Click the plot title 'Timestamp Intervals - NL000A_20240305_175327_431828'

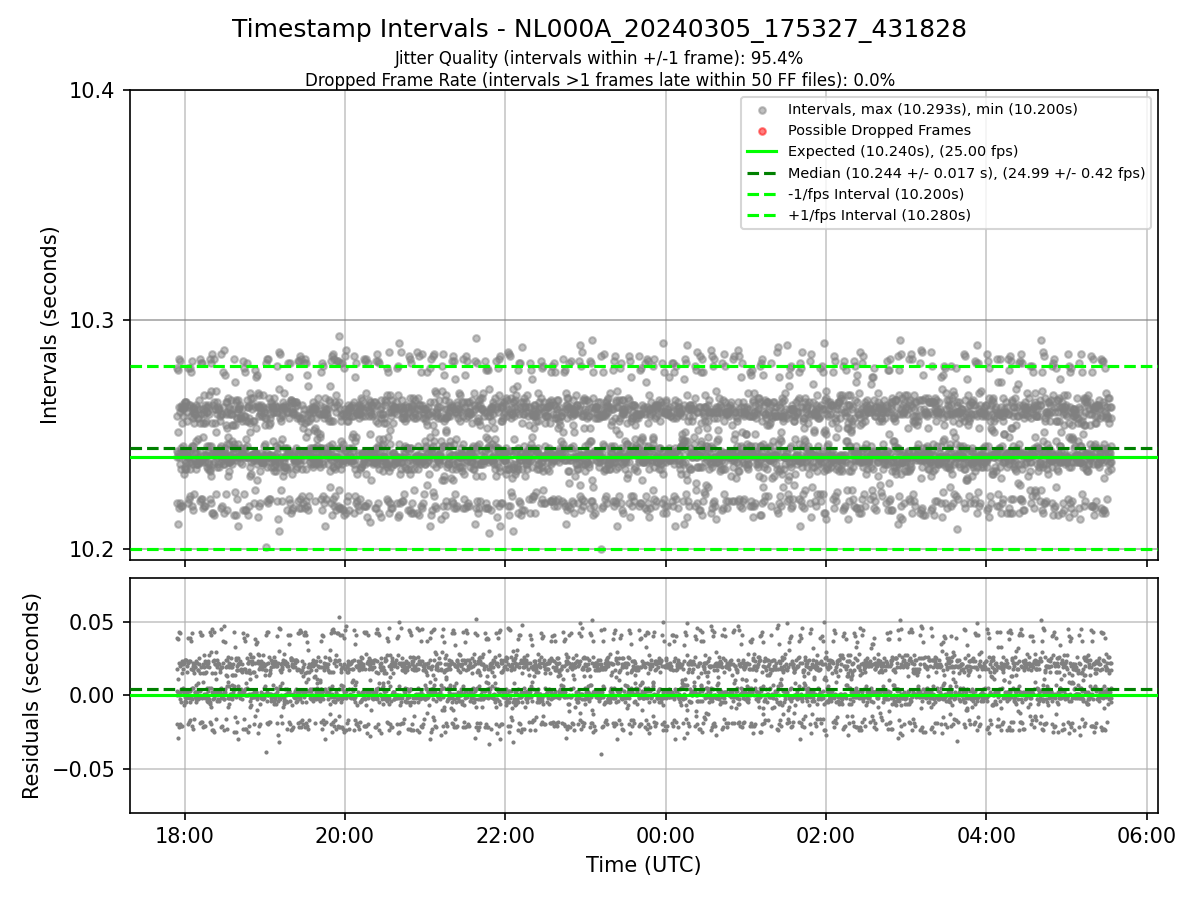[x=599, y=29]
